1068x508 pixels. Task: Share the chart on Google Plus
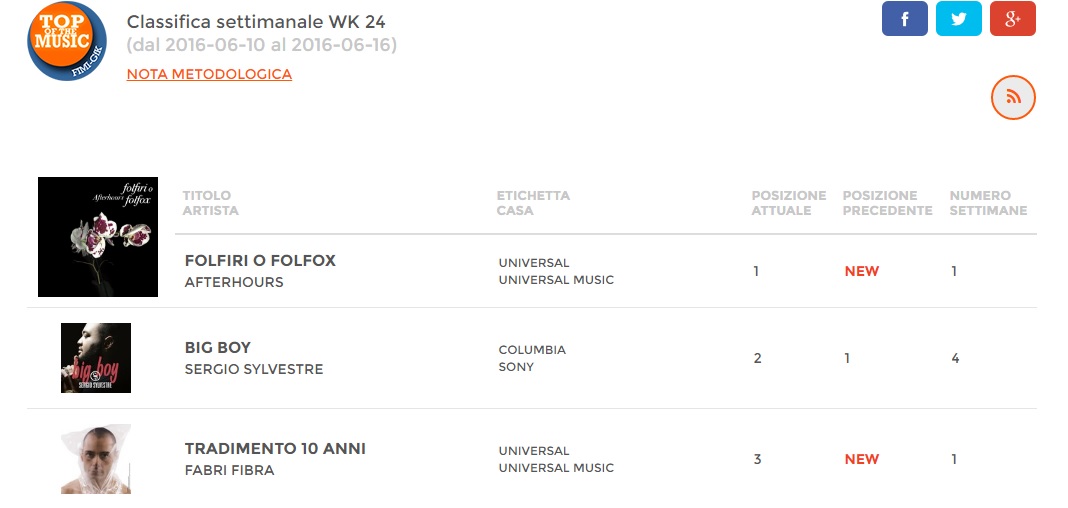click(1013, 18)
